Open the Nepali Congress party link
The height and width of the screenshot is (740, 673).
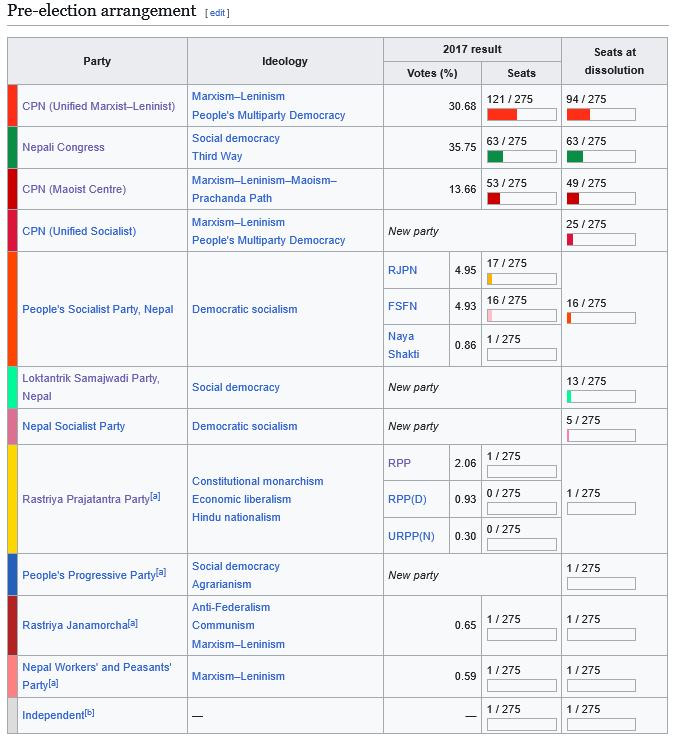tap(63, 147)
